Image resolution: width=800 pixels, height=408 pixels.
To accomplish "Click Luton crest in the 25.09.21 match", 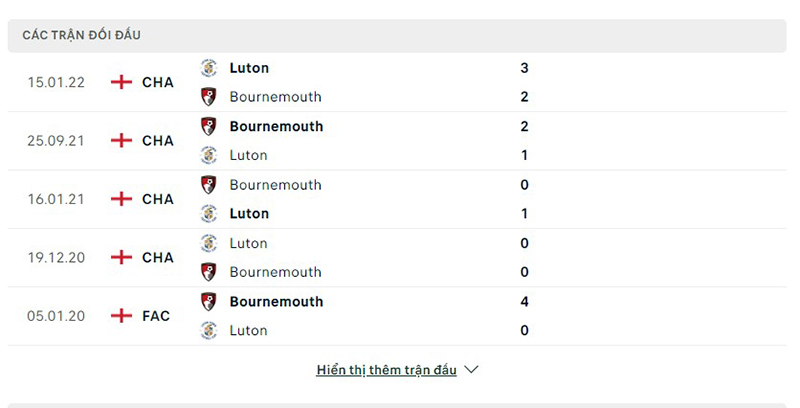I will click(209, 155).
